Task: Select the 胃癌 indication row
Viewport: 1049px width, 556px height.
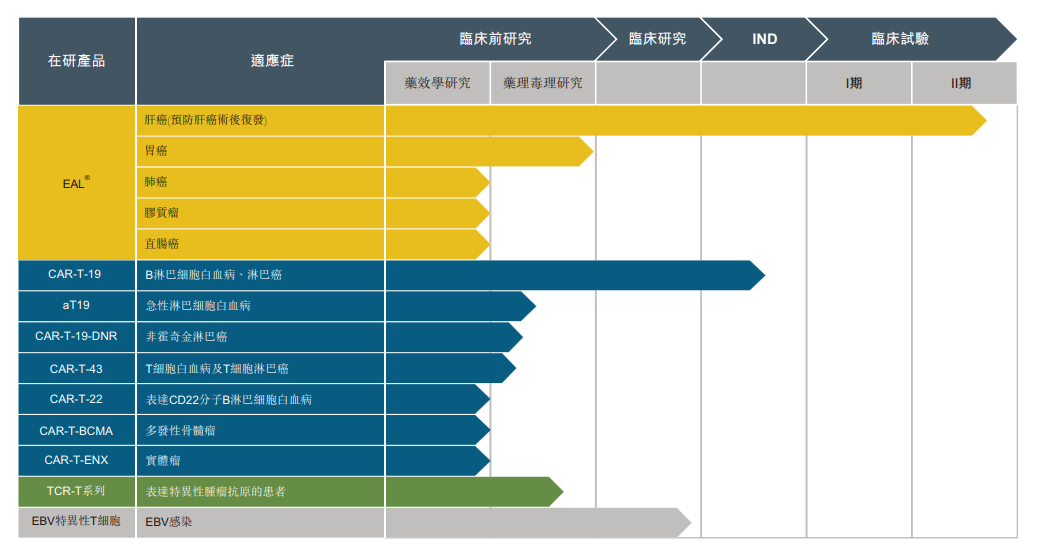Action: coord(260,151)
